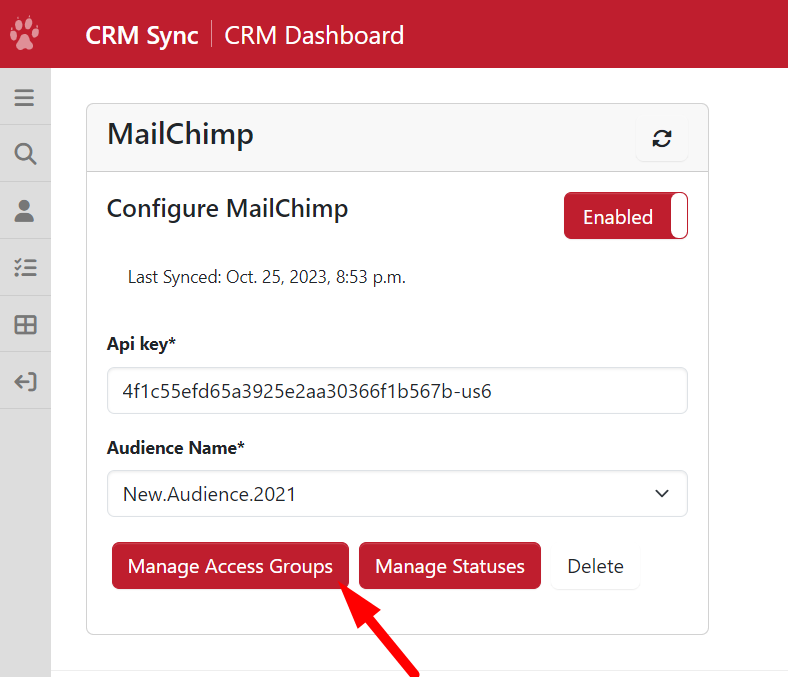Screen dimensions: 788x677
Task: Click Manage Statuses button
Action: tap(450, 565)
